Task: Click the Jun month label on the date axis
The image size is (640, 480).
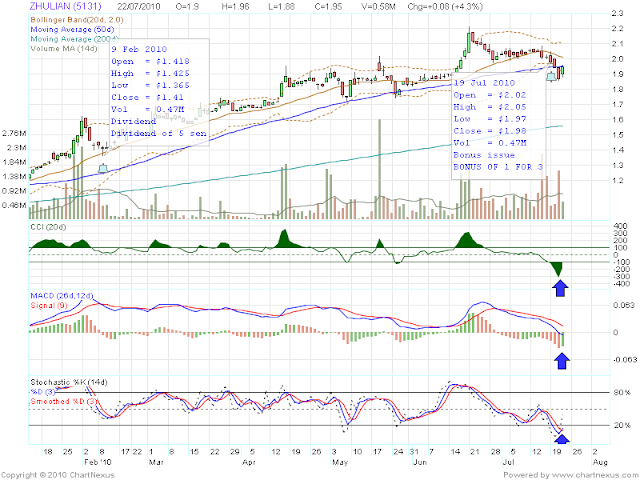Action: (x=420, y=462)
